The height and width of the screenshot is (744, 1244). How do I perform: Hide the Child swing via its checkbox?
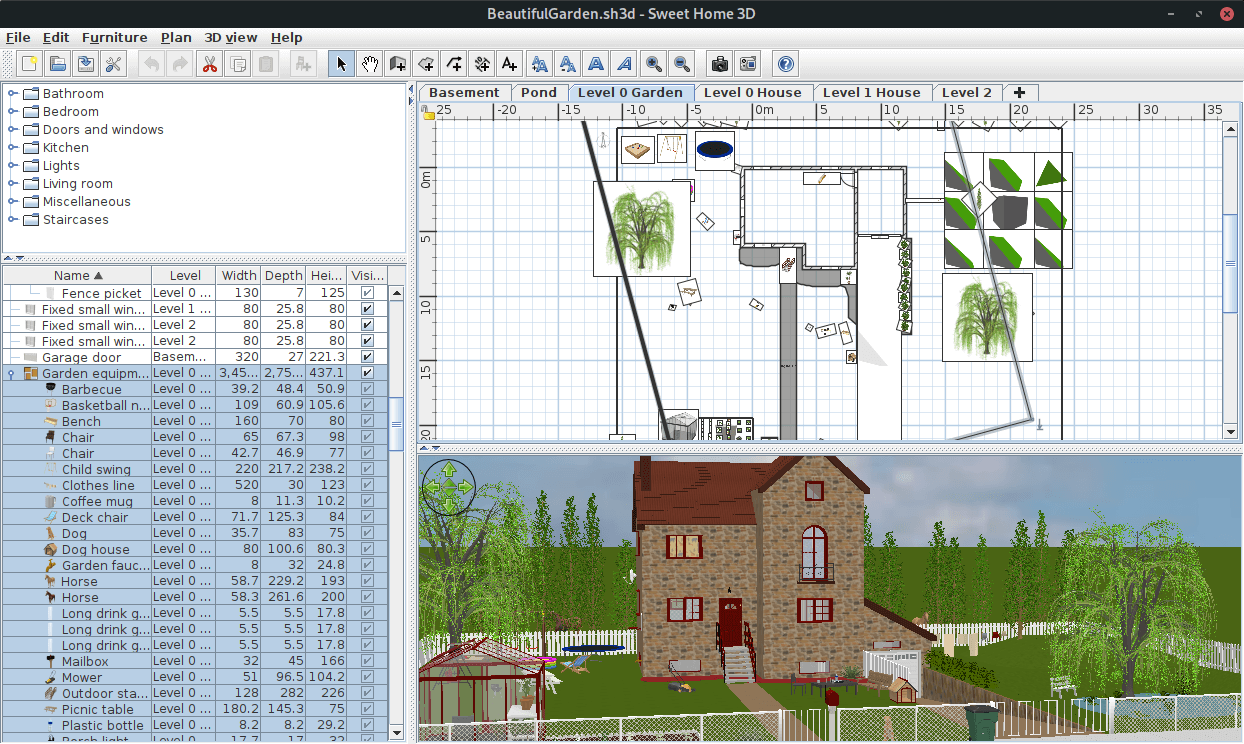[367, 469]
